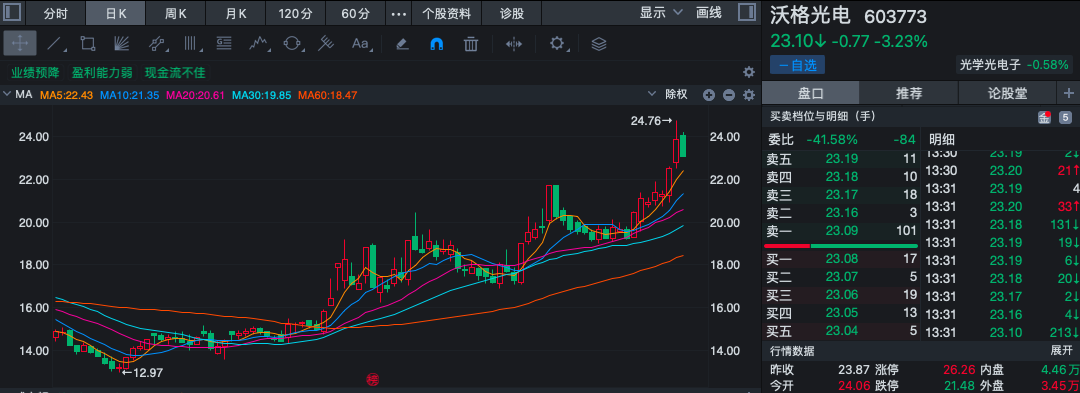Select the vertical cycle lines tool
Viewport: 1080px width, 393px height.
pyautogui.click(x=191, y=44)
